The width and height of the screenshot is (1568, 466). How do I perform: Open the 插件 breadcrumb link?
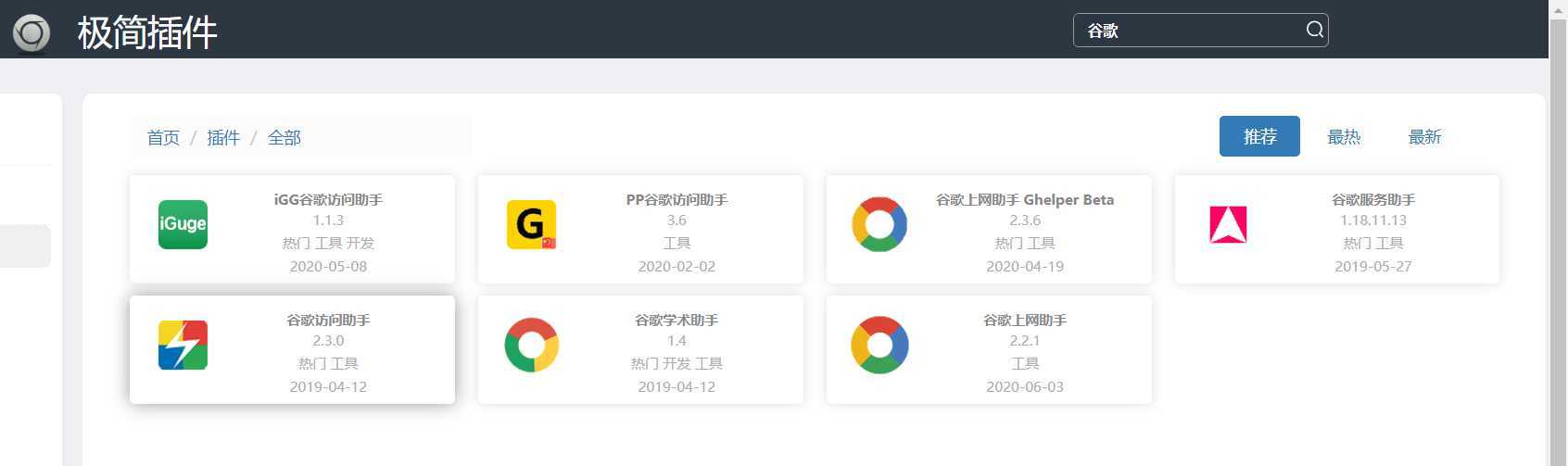223,138
